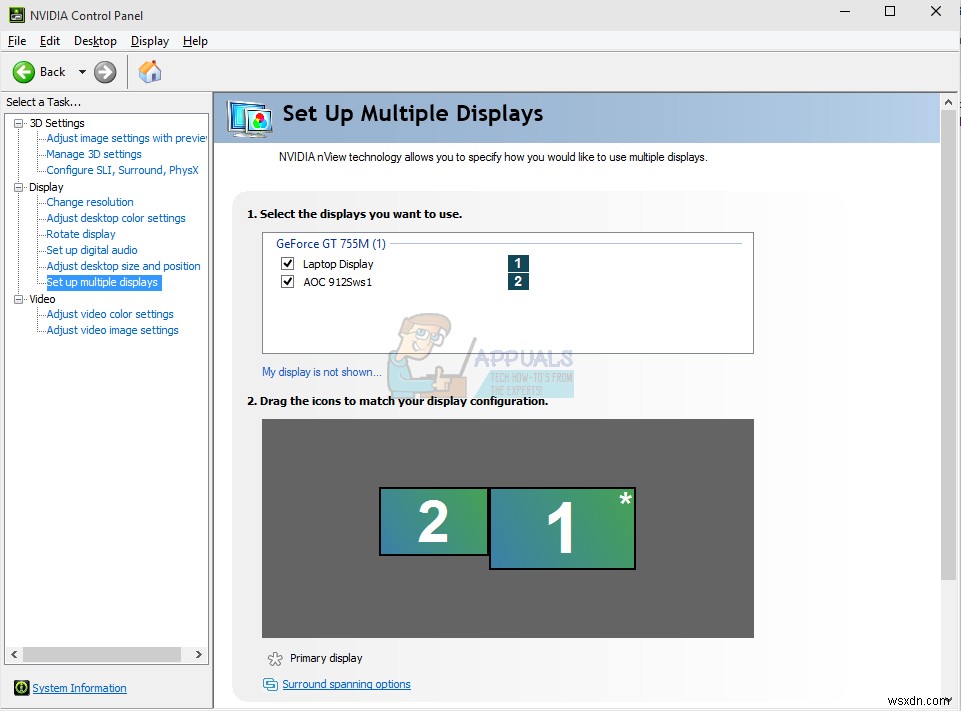Open the File menu
Screen dimensions: 961x711
click(17, 41)
